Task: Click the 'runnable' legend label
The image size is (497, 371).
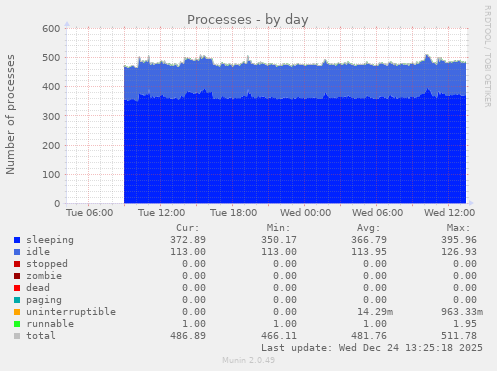Action: click(x=50, y=324)
